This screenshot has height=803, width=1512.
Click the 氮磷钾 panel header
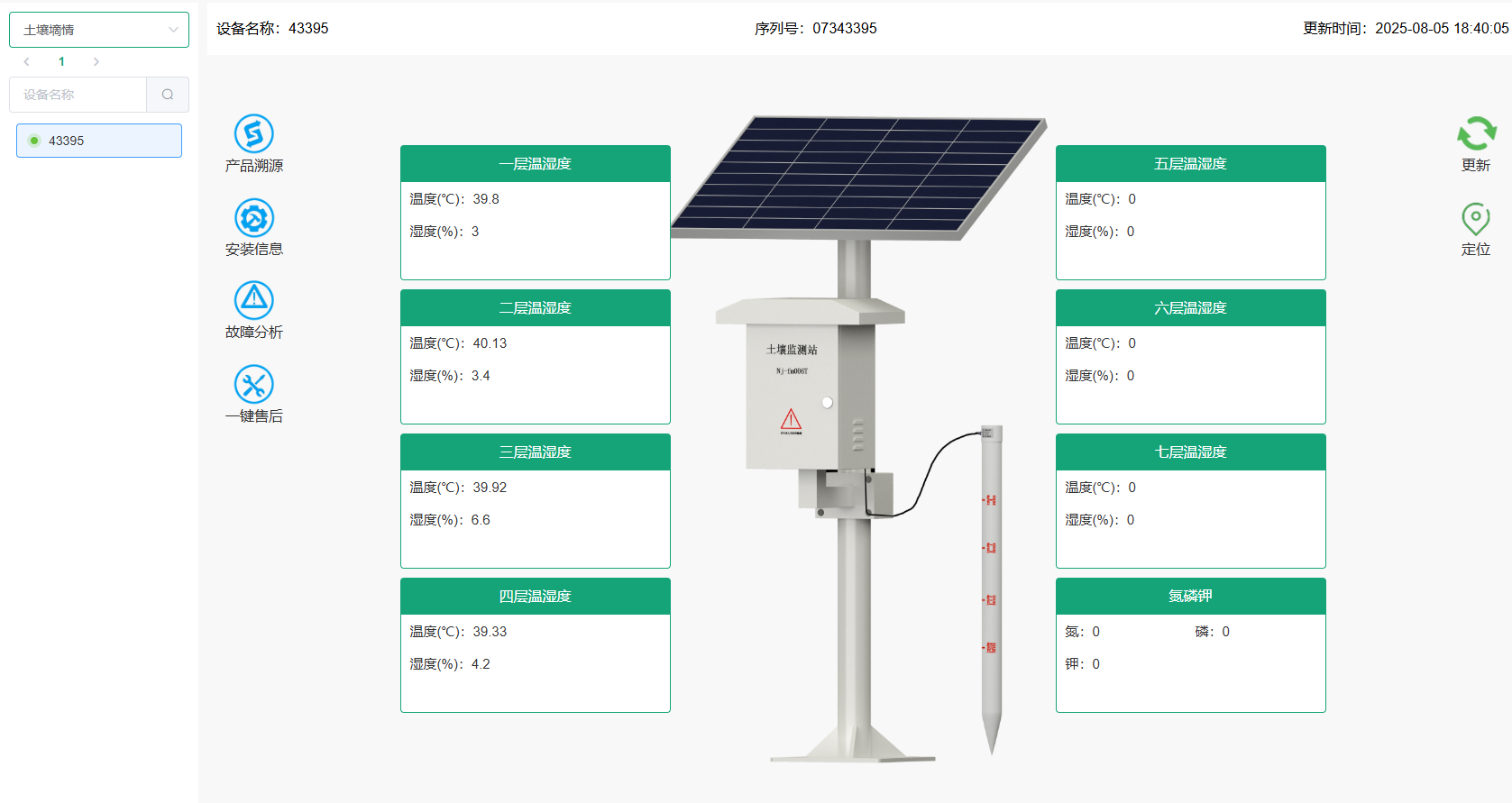coord(1190,597)
